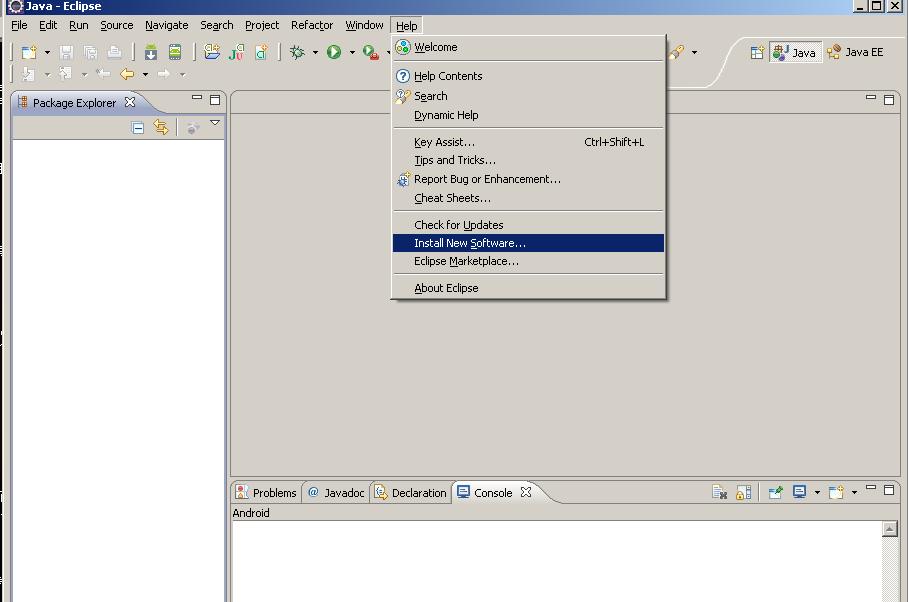Choose Eclipse Marketplace from Help menu
Viewport: 908px width, 602px height.
[466, 261]
